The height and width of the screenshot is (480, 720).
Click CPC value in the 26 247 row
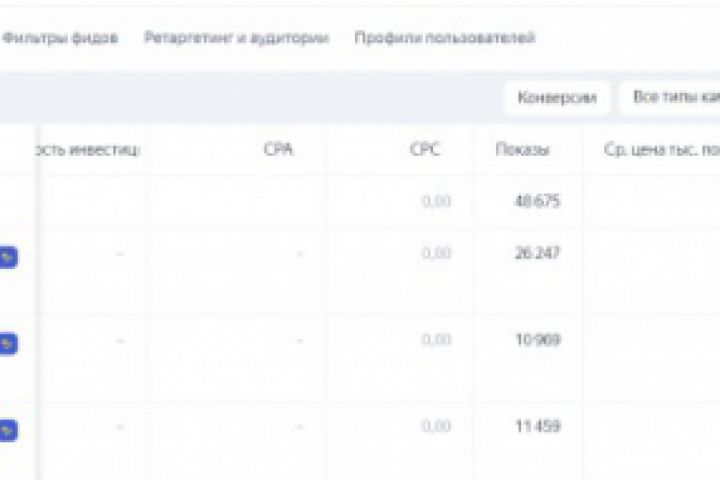[436, 253]
